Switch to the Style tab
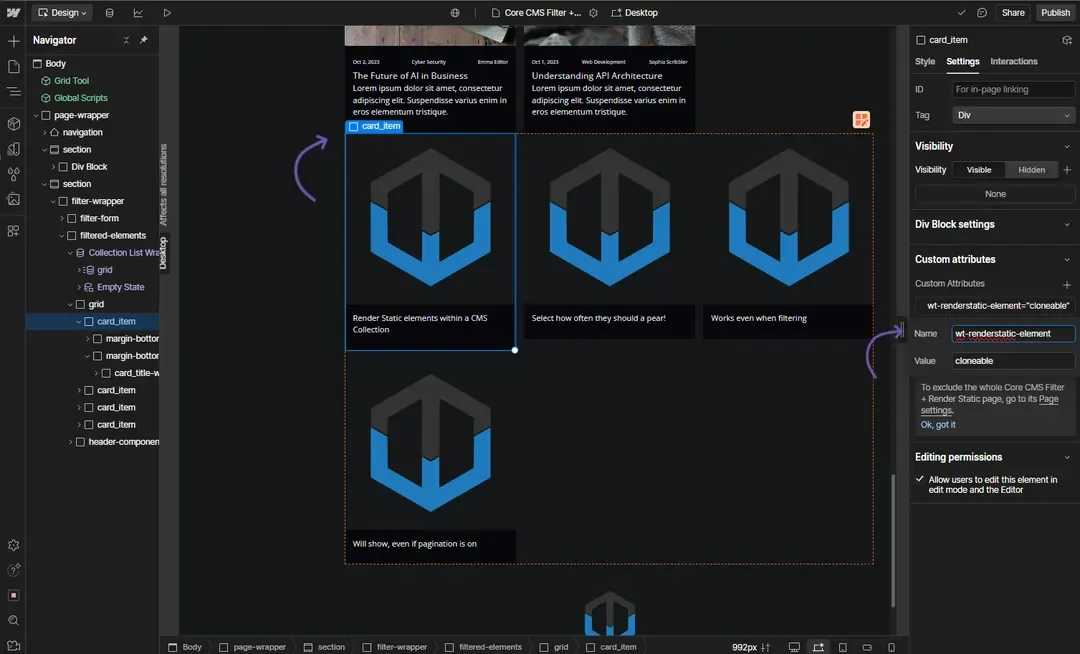Screen dimensions: 1080x654 point(925,61)
